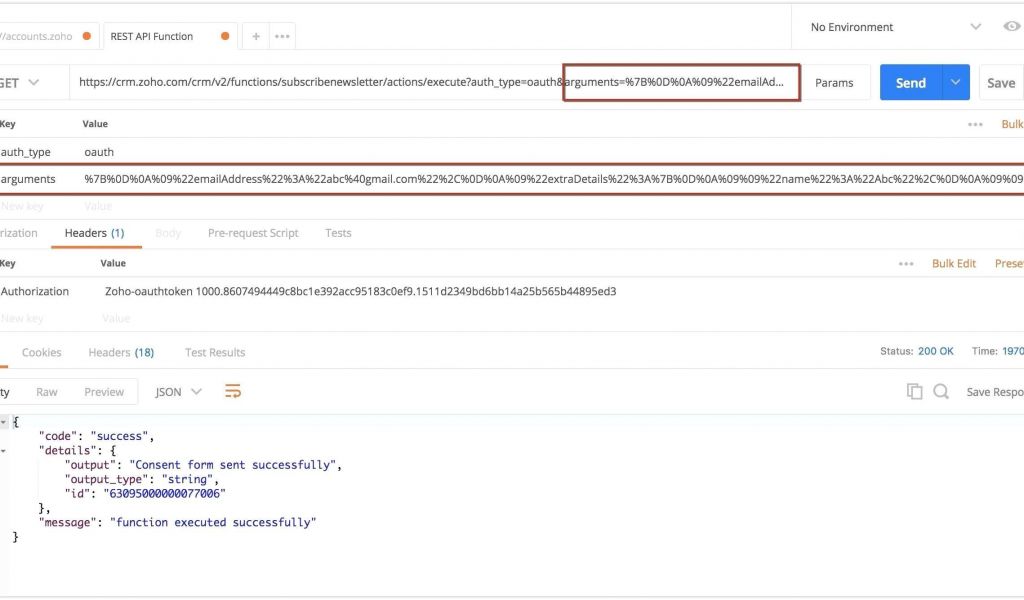Open the Tests tab
The height and width of the screenshot is (600, 1024).
click(338, 233)
